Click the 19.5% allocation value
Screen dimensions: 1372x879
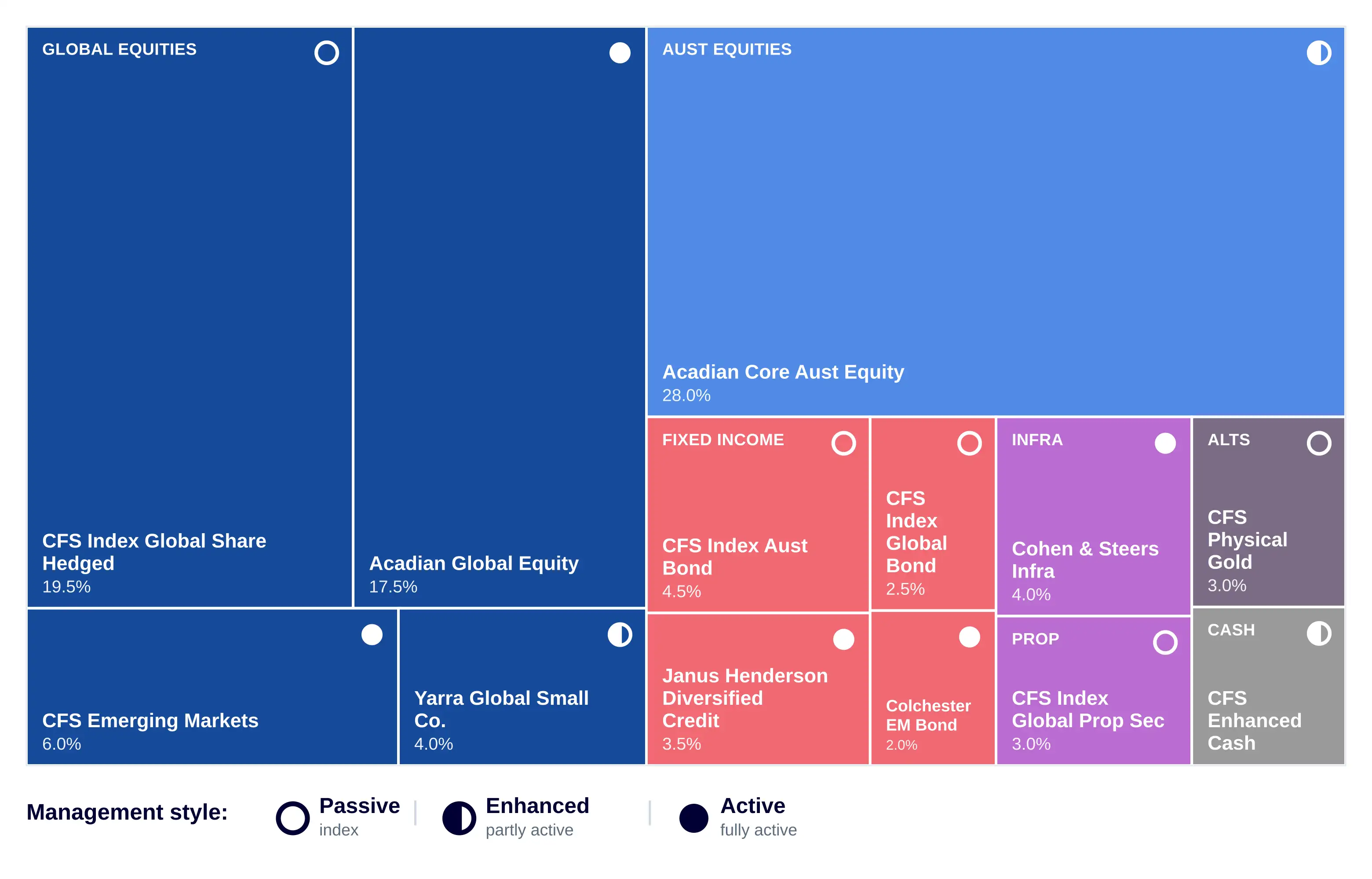click(66, 587)
